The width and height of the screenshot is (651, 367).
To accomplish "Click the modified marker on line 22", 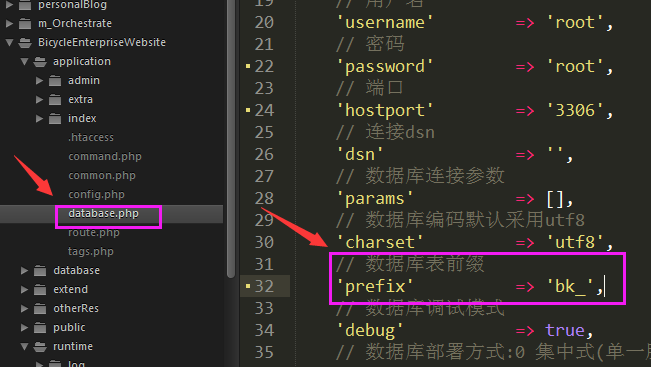I will 248,66.
